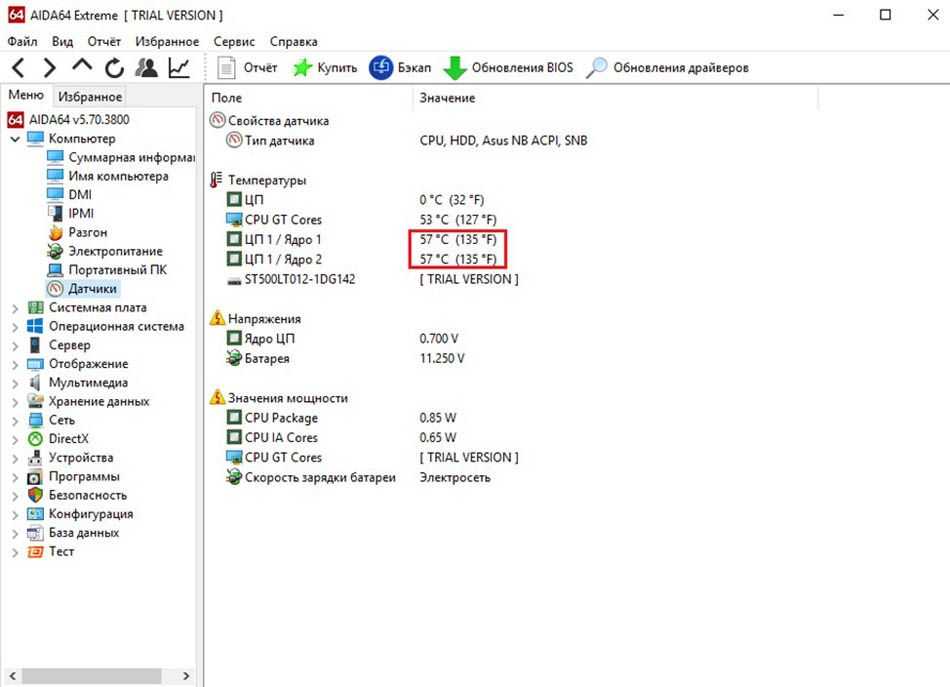The image size is (950, 687).
Task: Open the Отчёт menu in menu bar
Action: tap(104, 41)
